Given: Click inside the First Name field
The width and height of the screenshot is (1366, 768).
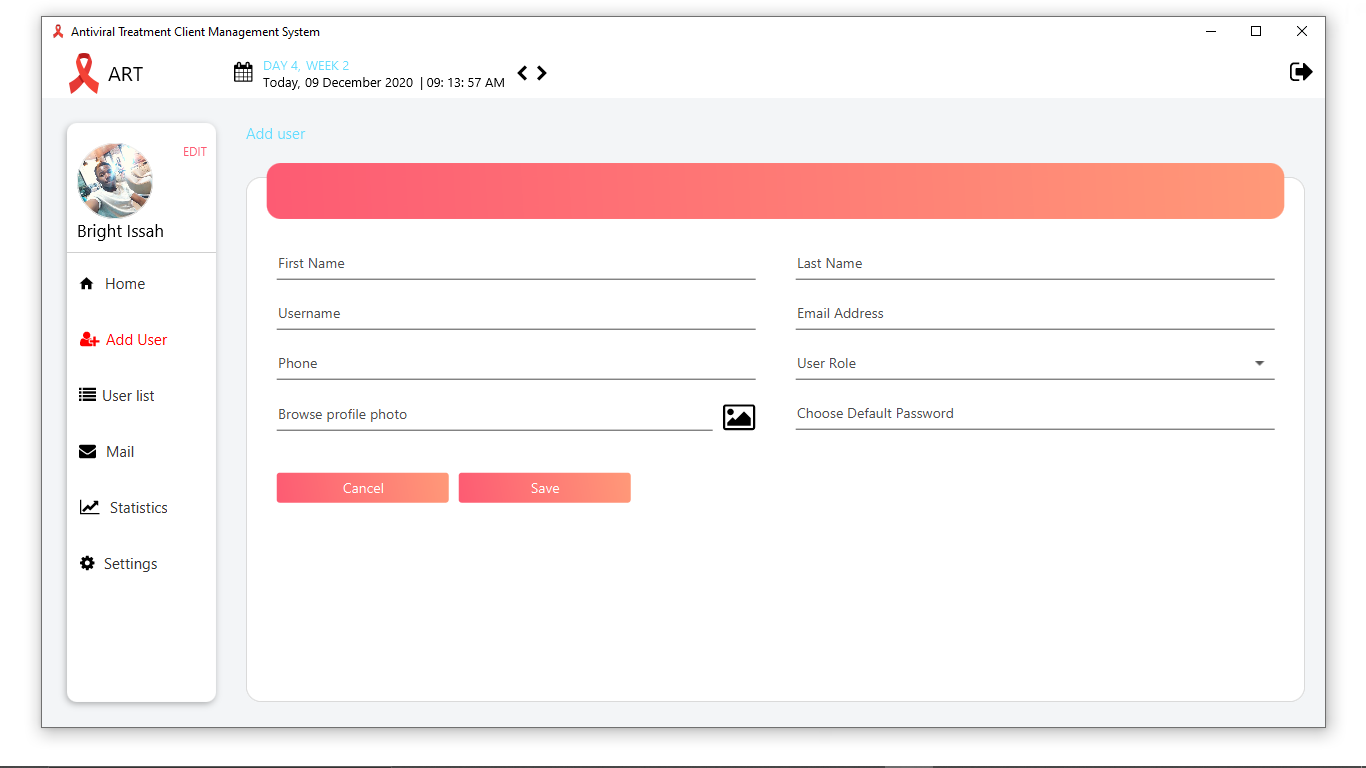Looking at the screenshot, I should (450, 263).
